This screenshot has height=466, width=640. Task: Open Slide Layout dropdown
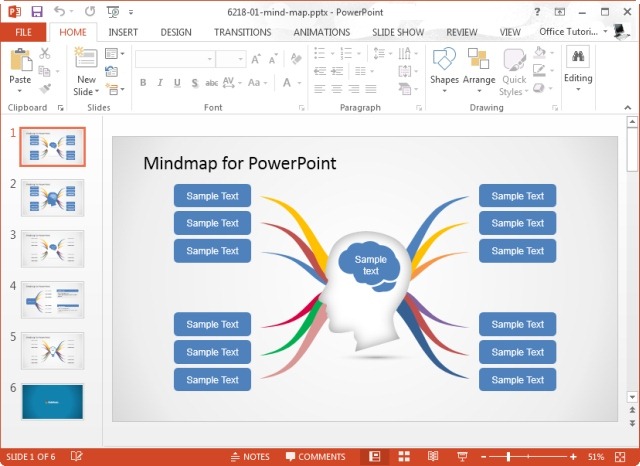tap(115, 53)
